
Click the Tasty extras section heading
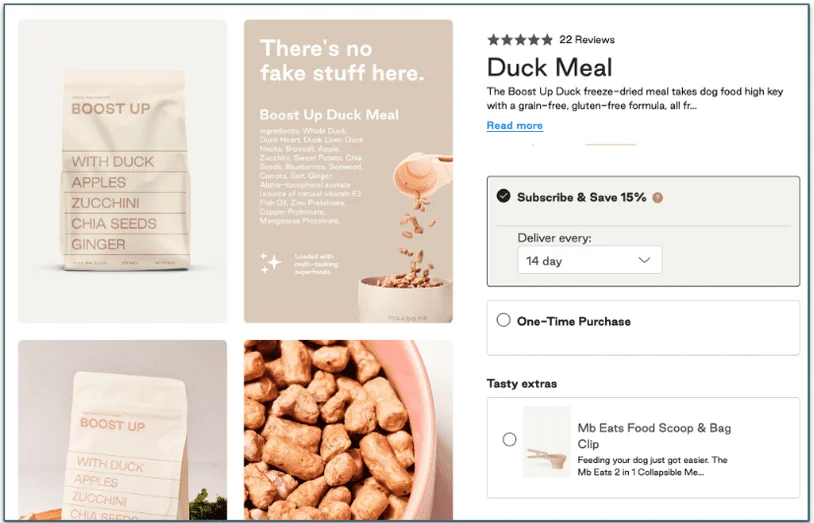522,384
